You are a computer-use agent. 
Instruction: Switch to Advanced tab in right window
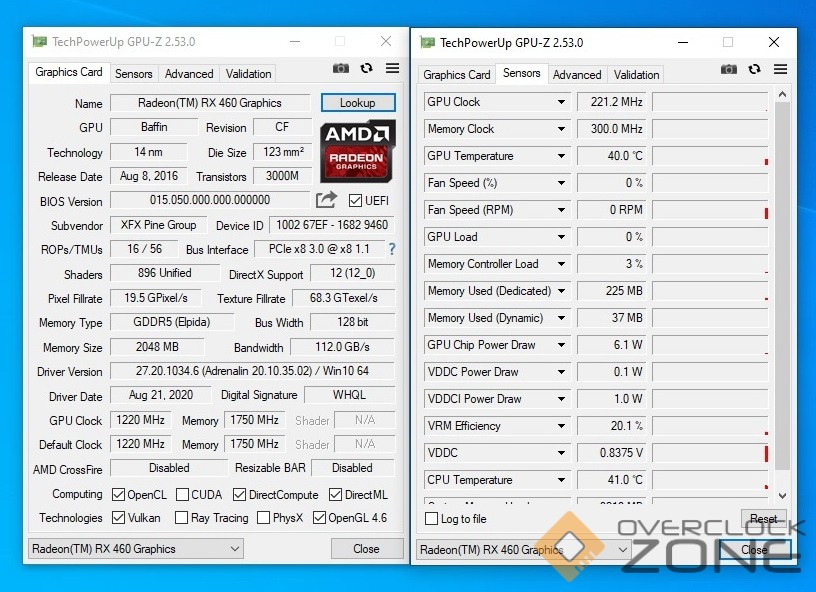[x=577, y=75]
